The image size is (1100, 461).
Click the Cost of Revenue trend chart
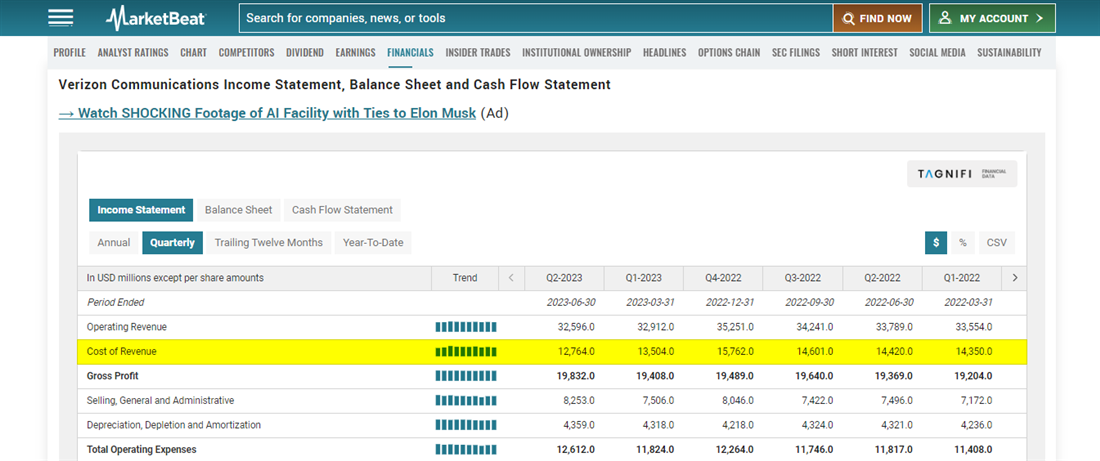coord(465,352)
